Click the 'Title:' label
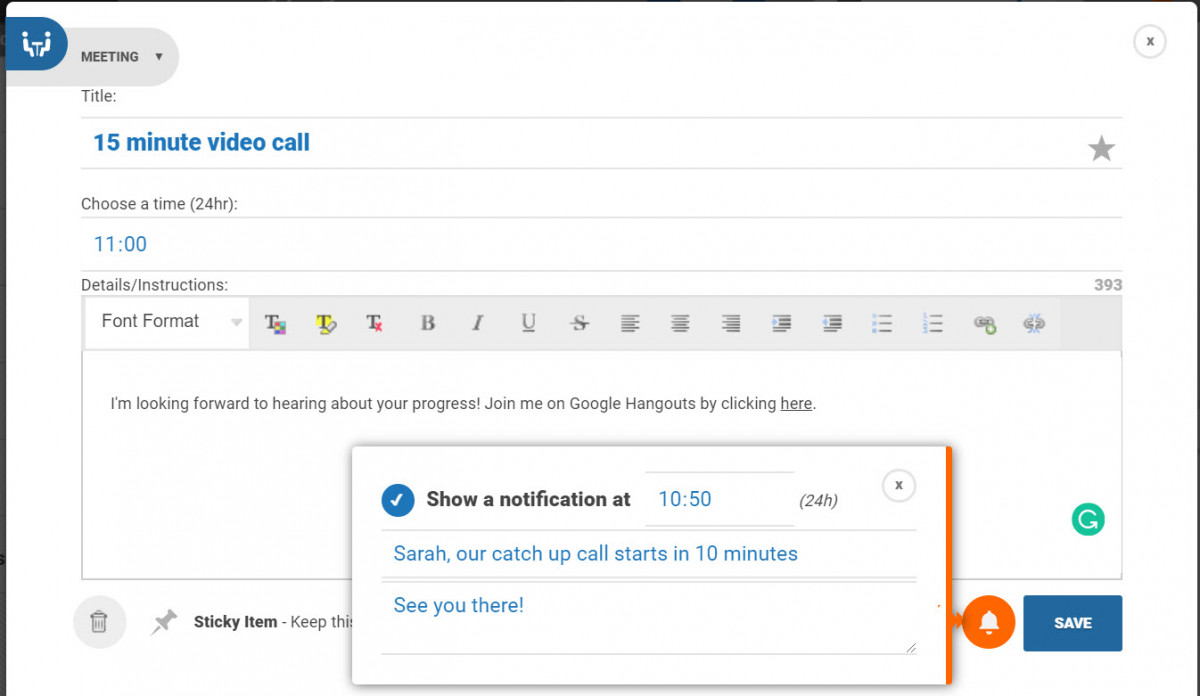1200x696 pixels. pos(98,96)
